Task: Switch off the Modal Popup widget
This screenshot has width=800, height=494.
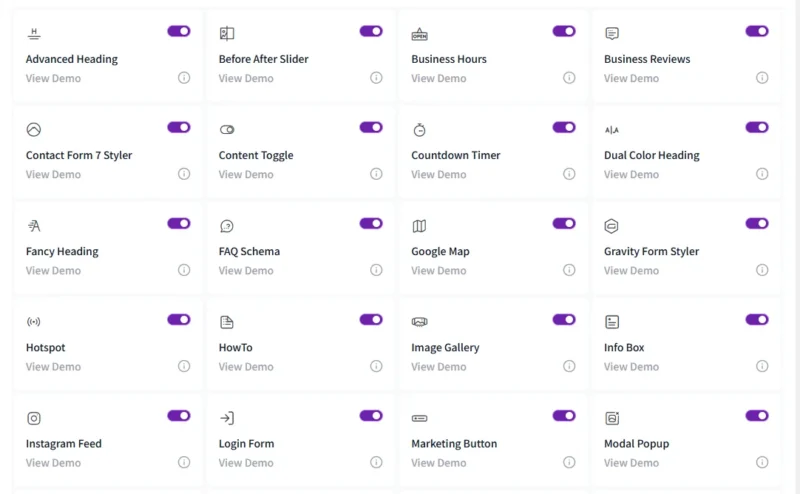Action: (757, 415)
